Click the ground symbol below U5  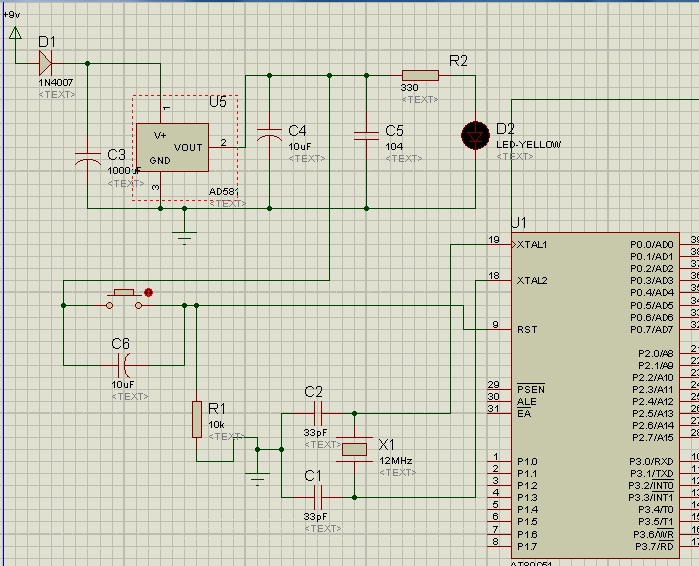point(184,235)
